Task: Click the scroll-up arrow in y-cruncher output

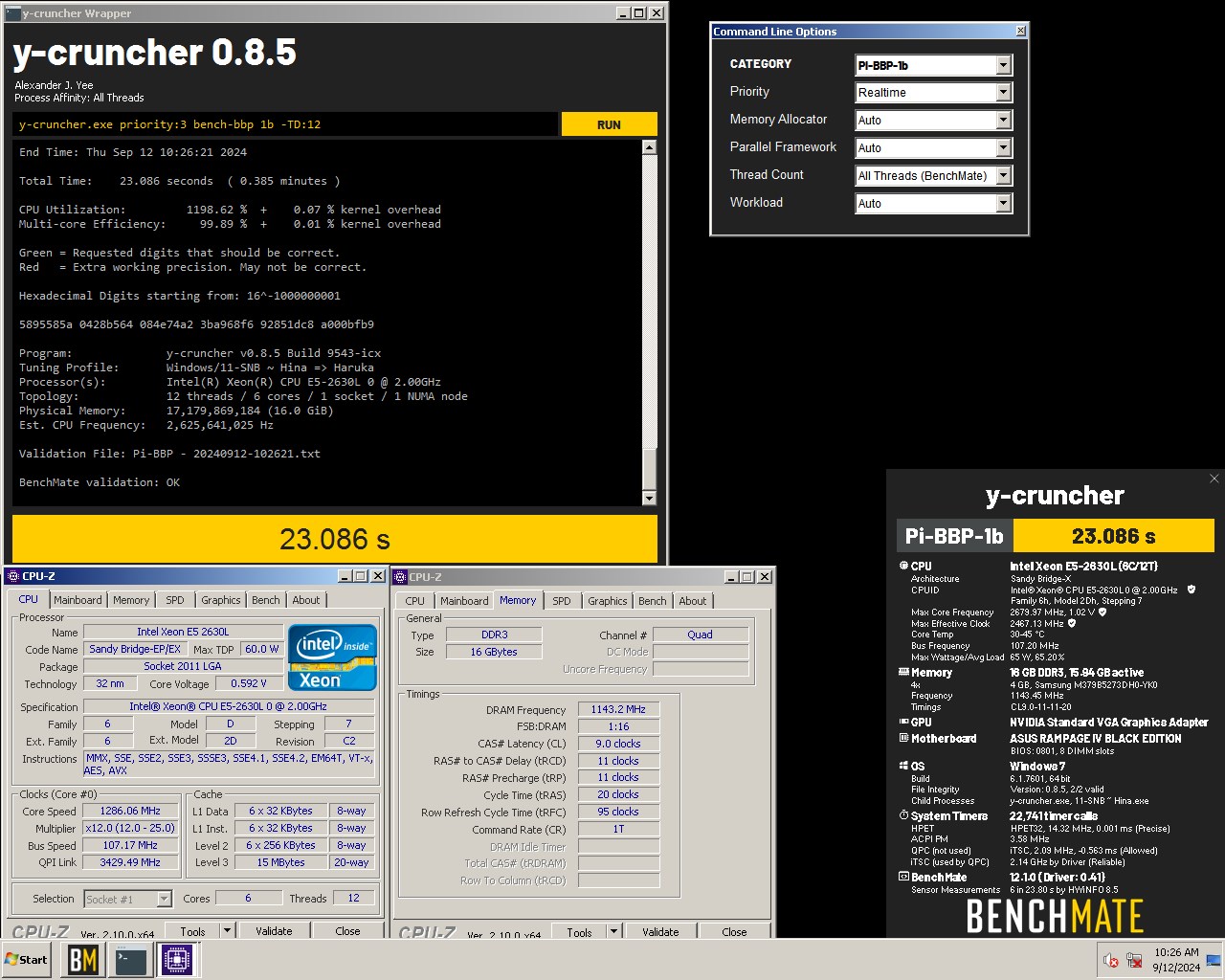Action: coord(649,147)
